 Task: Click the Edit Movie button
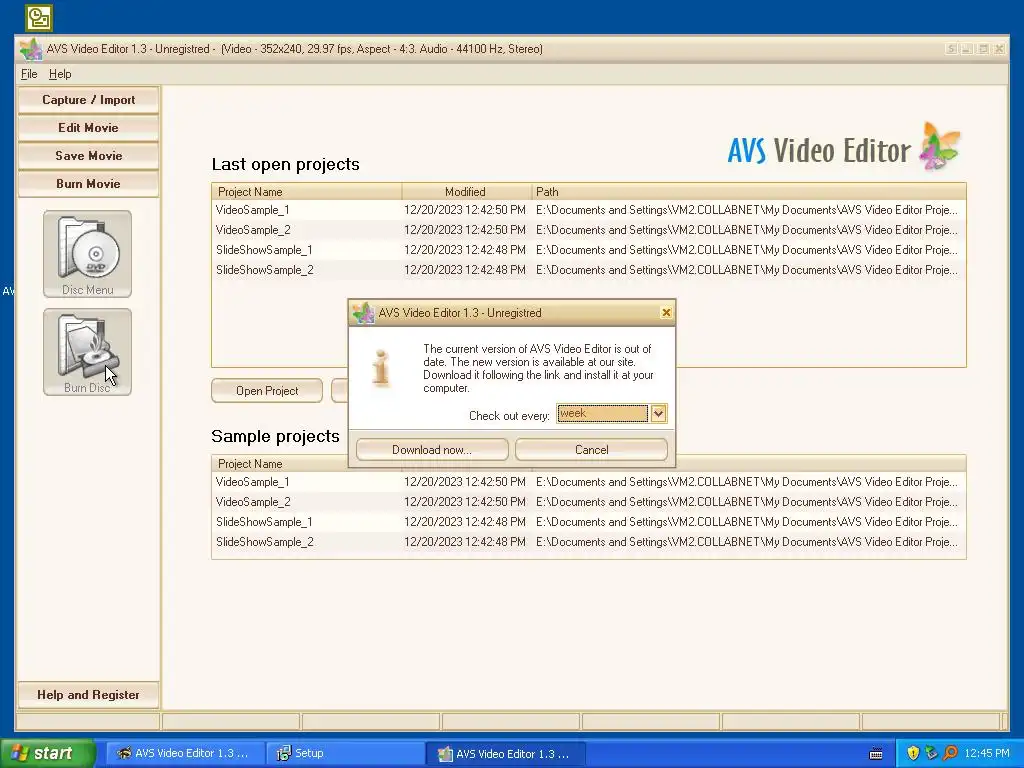coord(88,128)
